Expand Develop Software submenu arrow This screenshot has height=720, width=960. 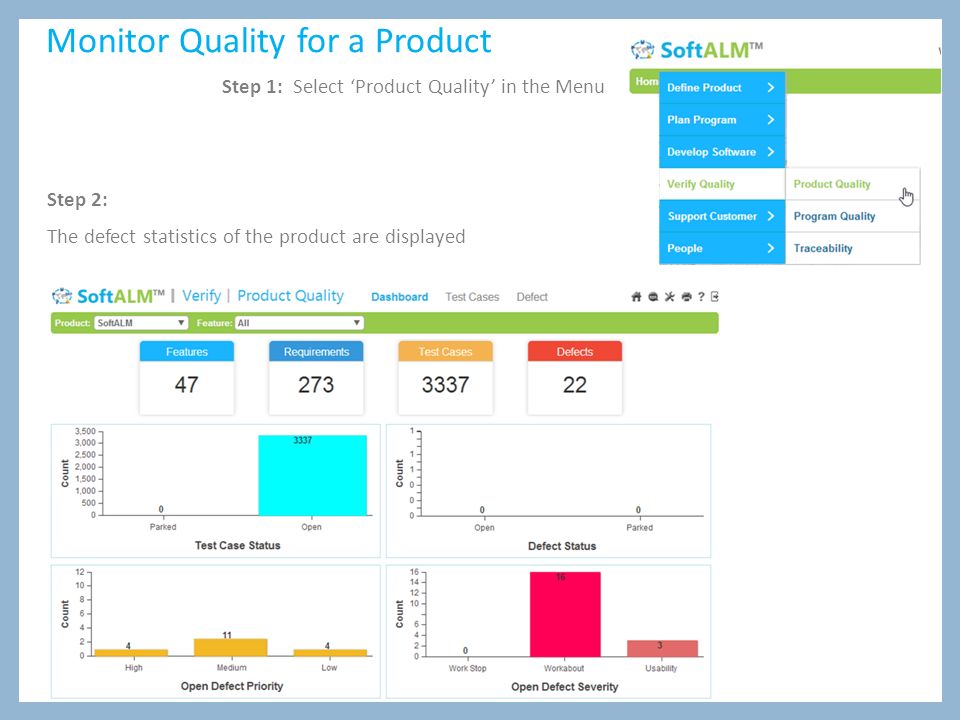click(771, 152)
